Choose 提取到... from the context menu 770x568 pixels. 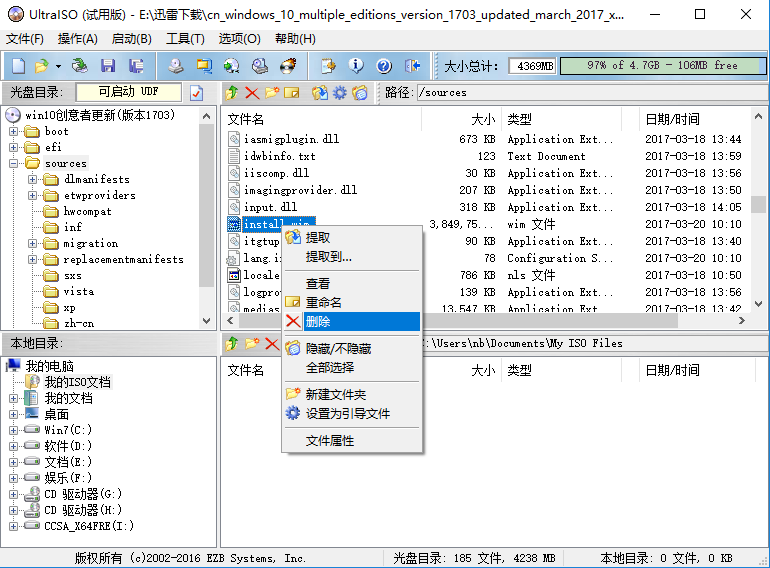(352, 257)
